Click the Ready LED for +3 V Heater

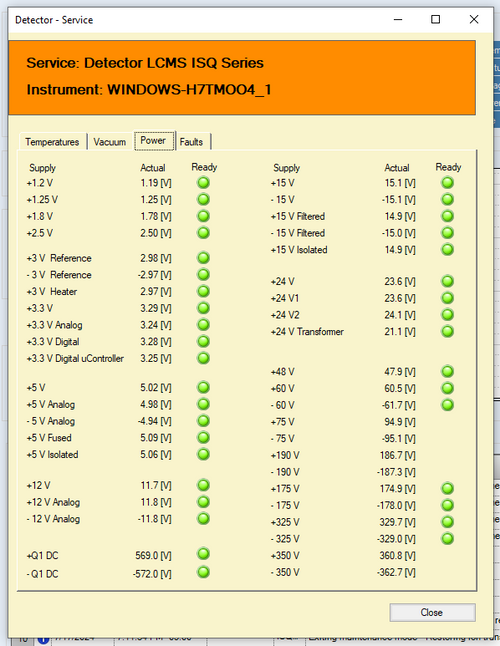pyautogui.click(x=203, y=291)
